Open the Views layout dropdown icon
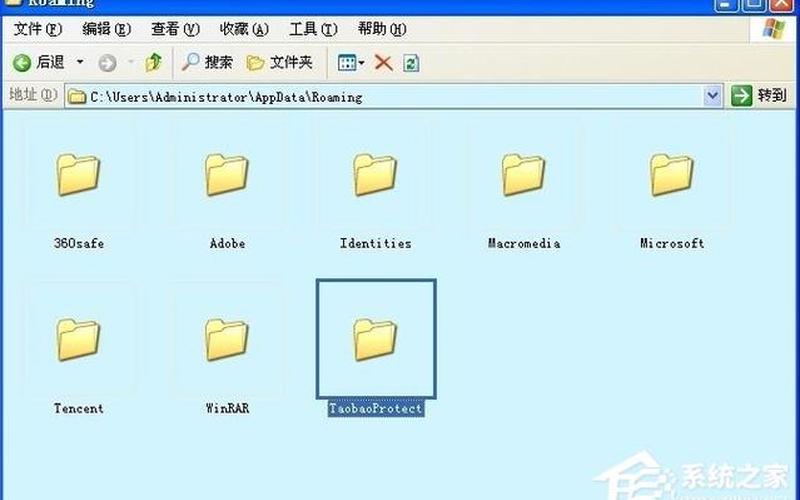The width and height of the screenshot is (800, 500). click(351, 63)
